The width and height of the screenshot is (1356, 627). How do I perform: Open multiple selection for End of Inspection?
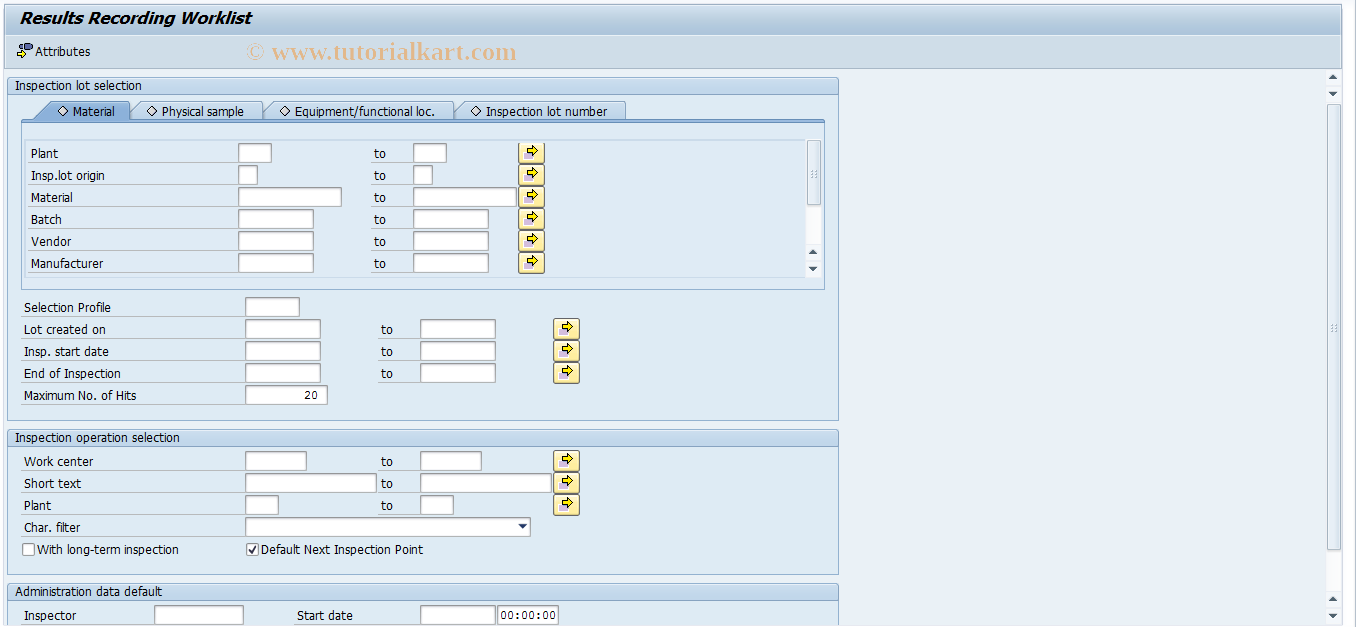pyautogui.click(x=566, y=372)
